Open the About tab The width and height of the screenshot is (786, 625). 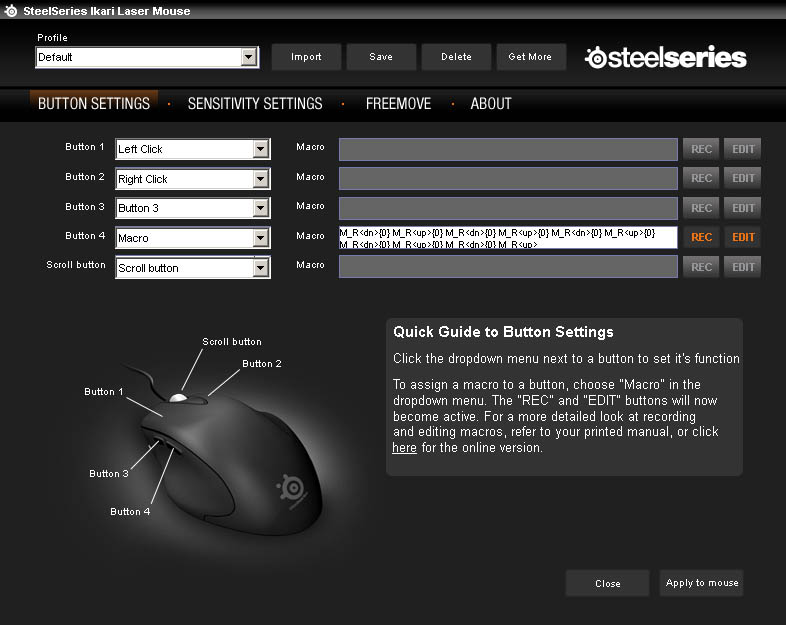click(x=491, y=104)
